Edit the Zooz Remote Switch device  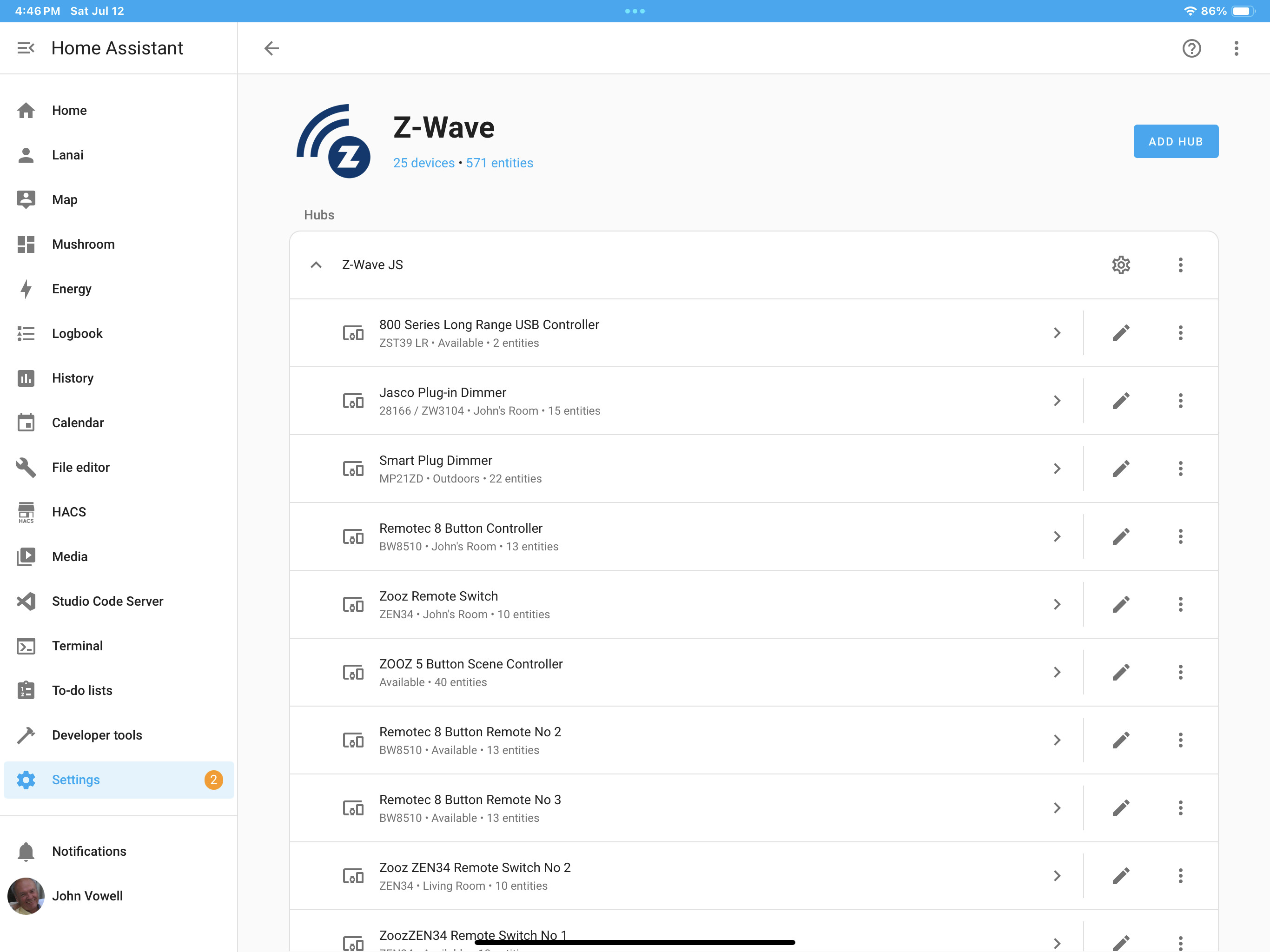pyautogui.click(x=1121, y=604)
